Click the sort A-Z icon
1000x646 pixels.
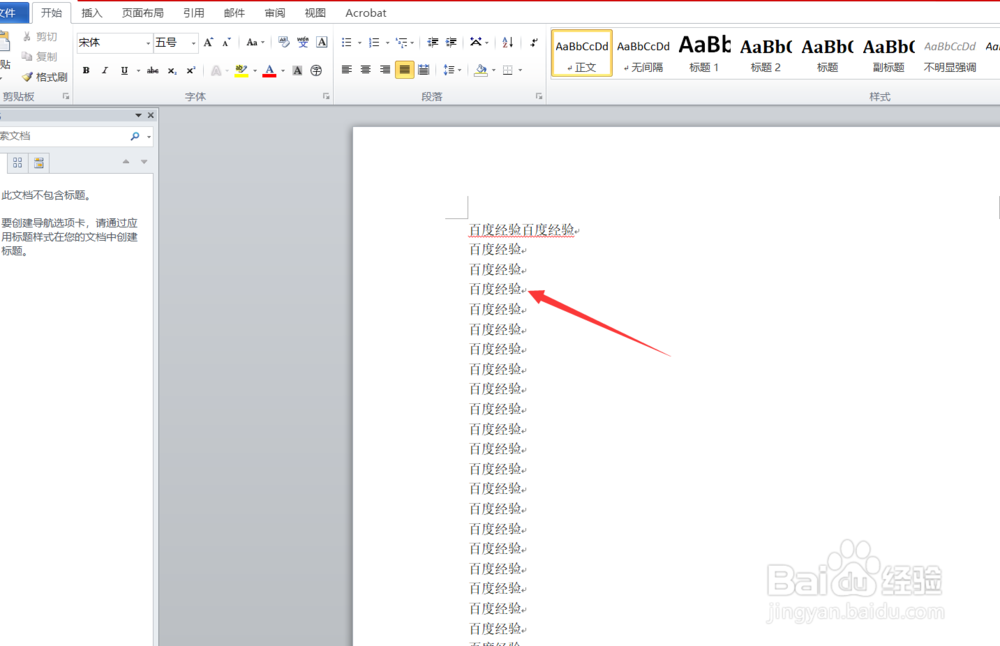click(508, 43)
